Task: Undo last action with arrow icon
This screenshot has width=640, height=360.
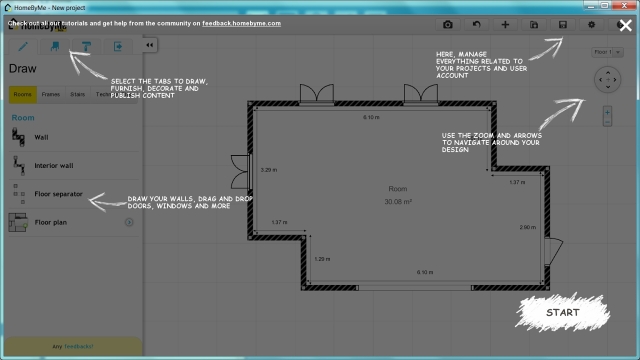Action: pyautogui.click(x=476, y=24)
